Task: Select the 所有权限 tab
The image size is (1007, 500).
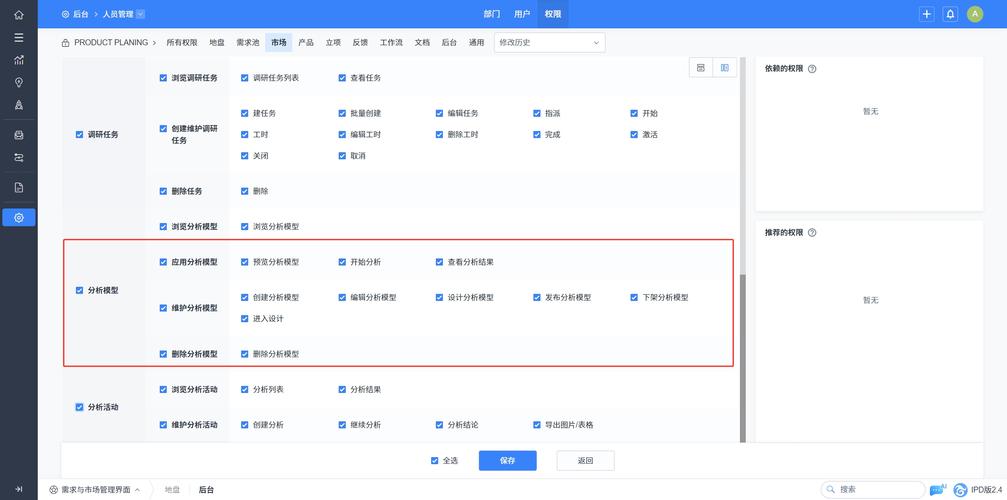Action: pyautogui.click(x=182, y=43)
